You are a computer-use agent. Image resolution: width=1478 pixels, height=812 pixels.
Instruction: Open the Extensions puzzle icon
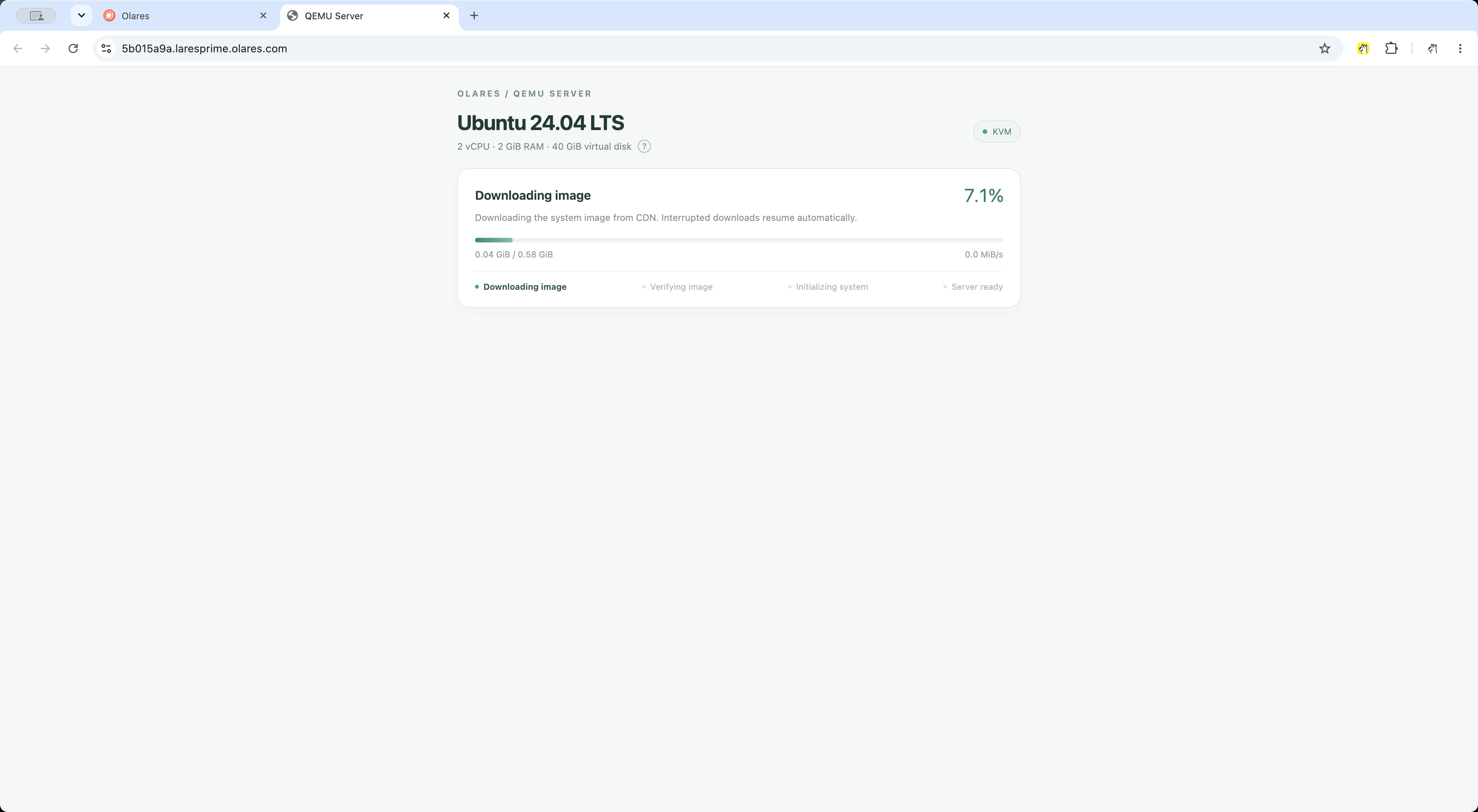(1391, 49)
